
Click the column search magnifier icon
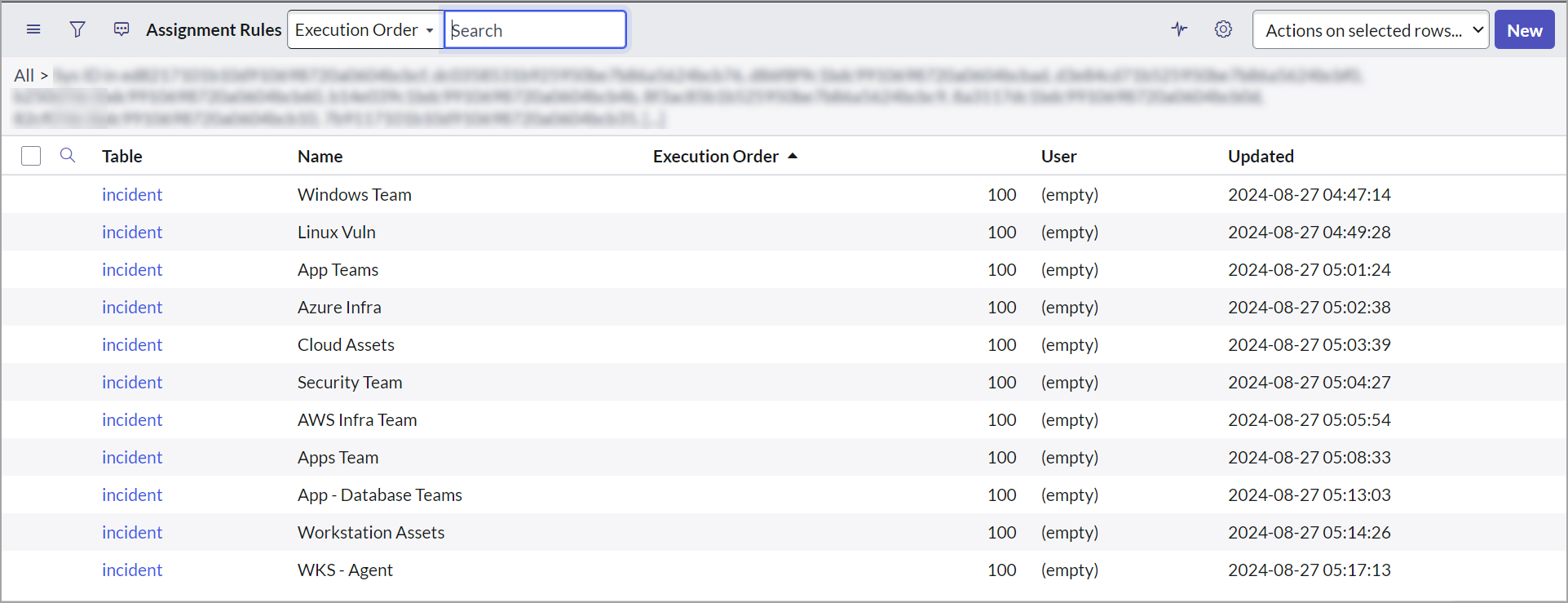pos(68,155)
